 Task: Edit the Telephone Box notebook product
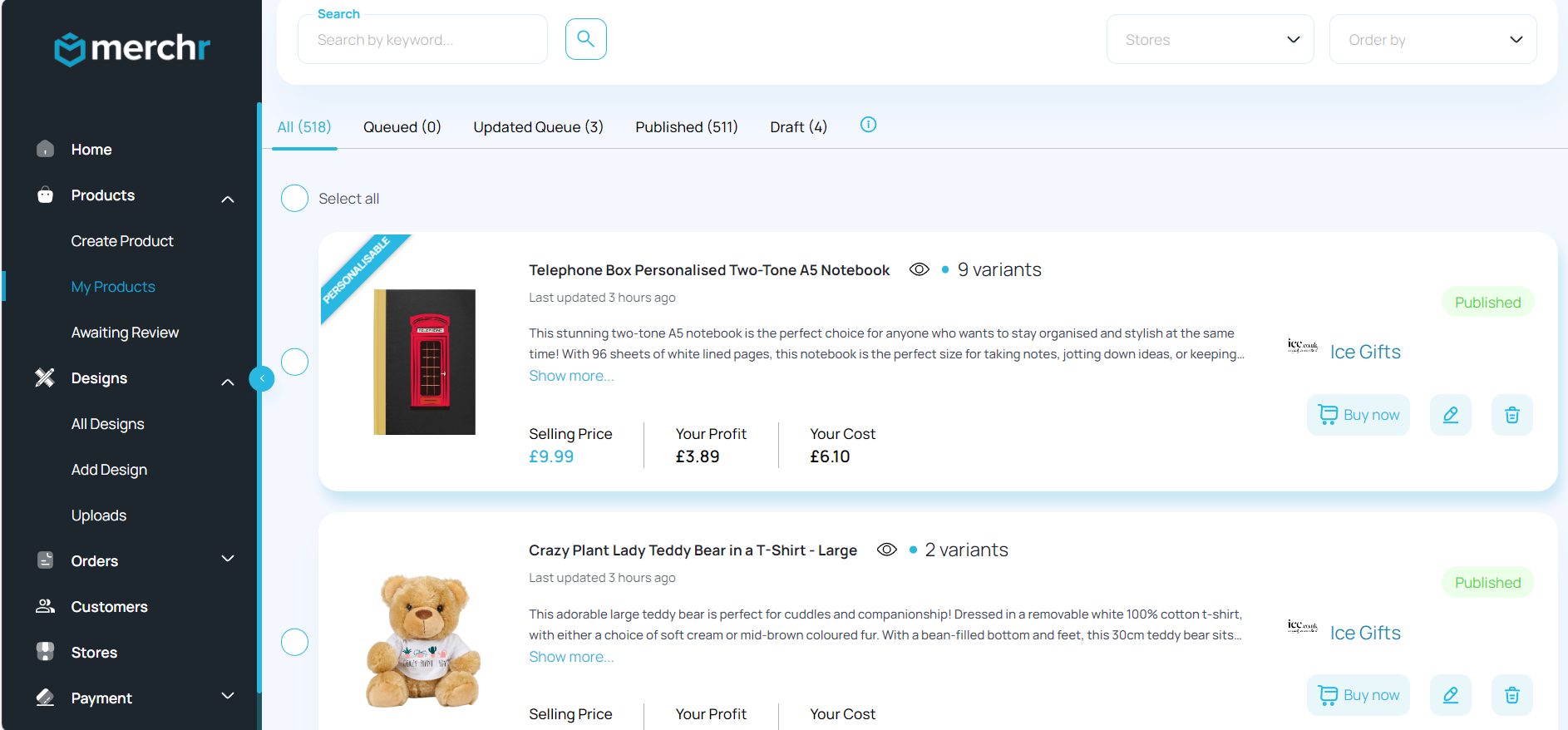point(1450,415)
